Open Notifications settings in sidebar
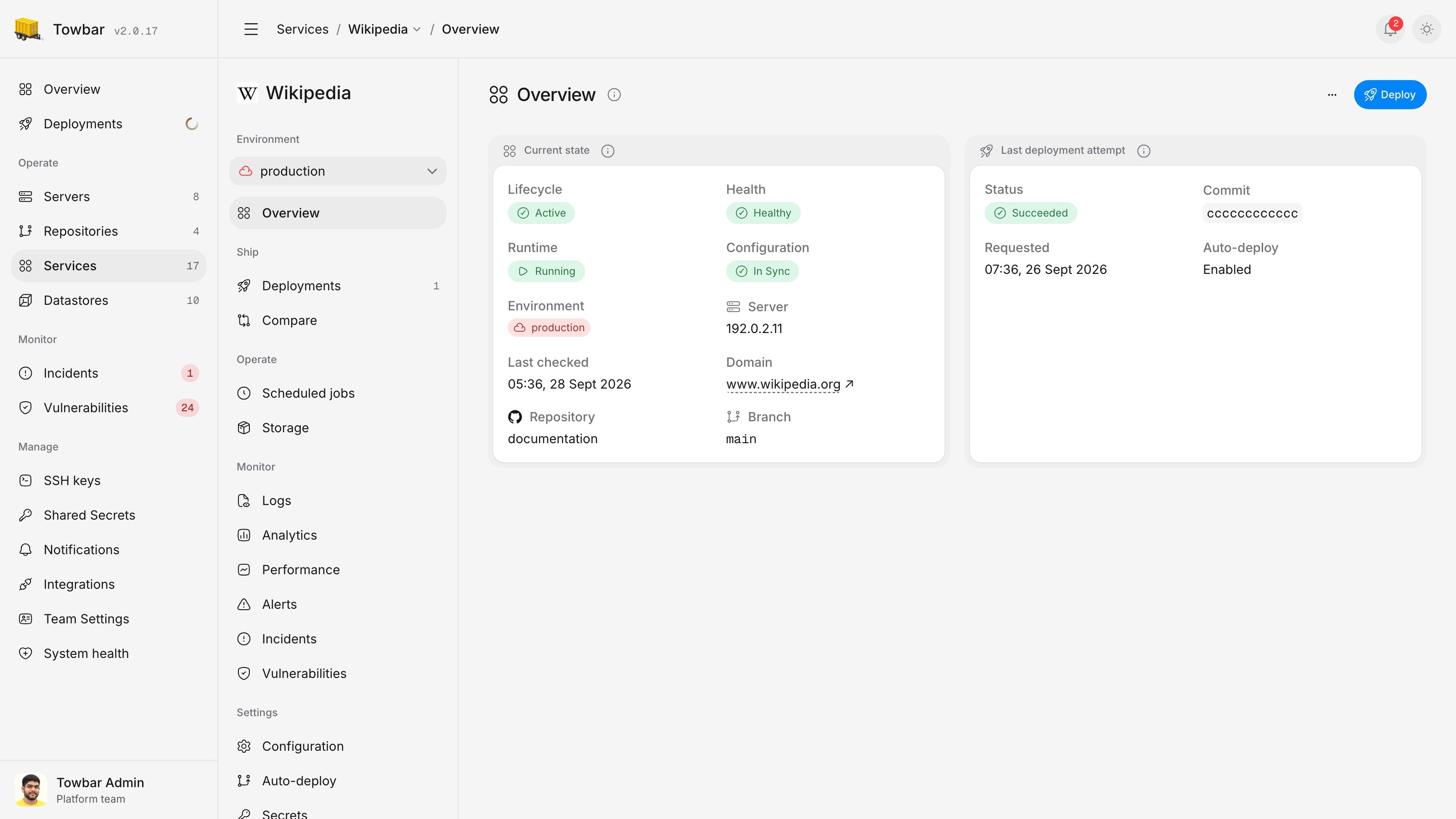 [x=109, y=550]
